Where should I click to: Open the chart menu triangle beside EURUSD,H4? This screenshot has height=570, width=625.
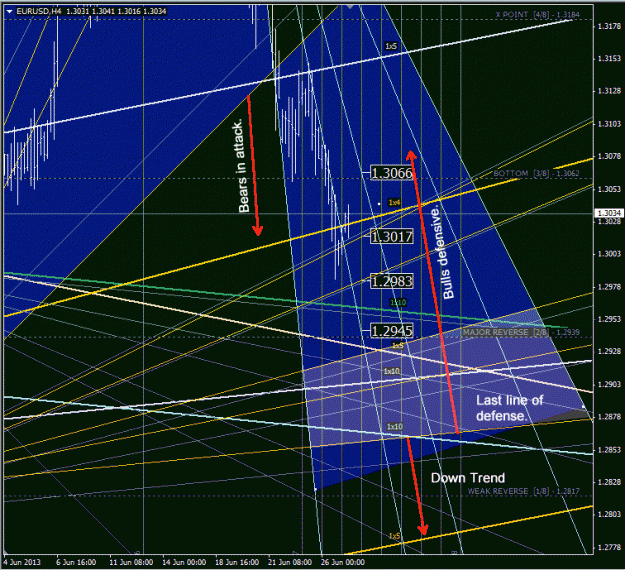point(10,12)
